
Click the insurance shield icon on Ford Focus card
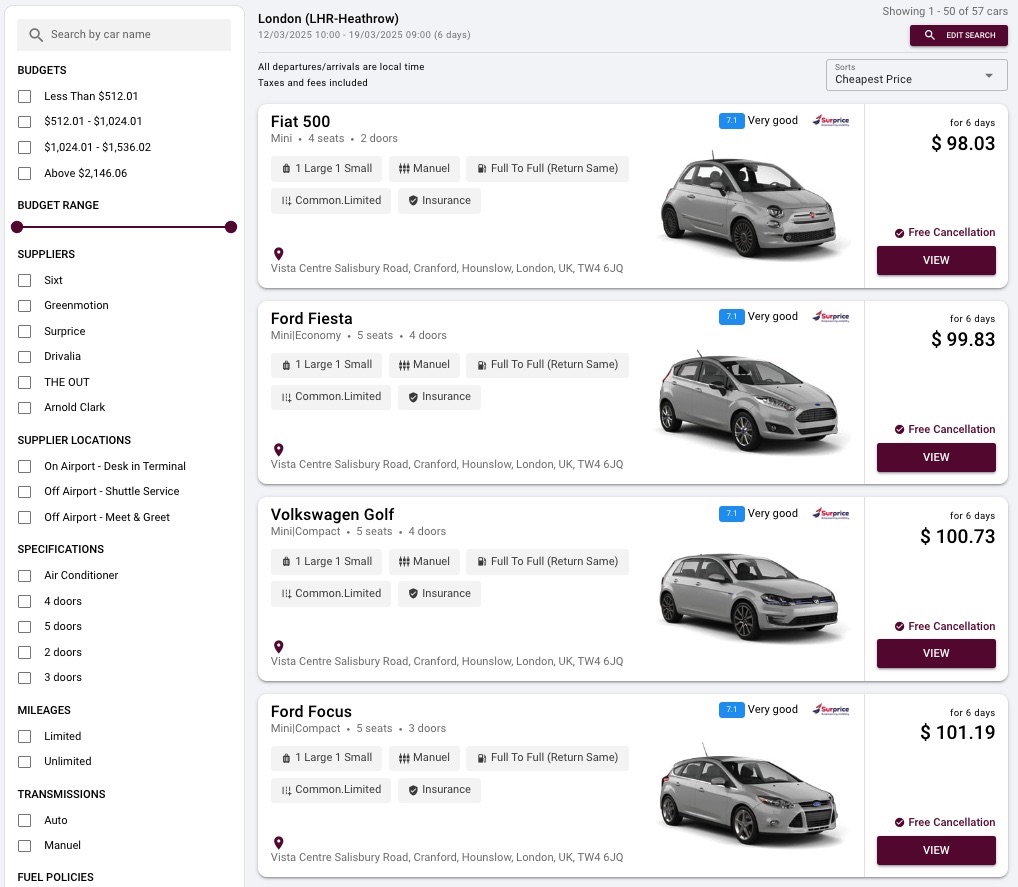413,790
